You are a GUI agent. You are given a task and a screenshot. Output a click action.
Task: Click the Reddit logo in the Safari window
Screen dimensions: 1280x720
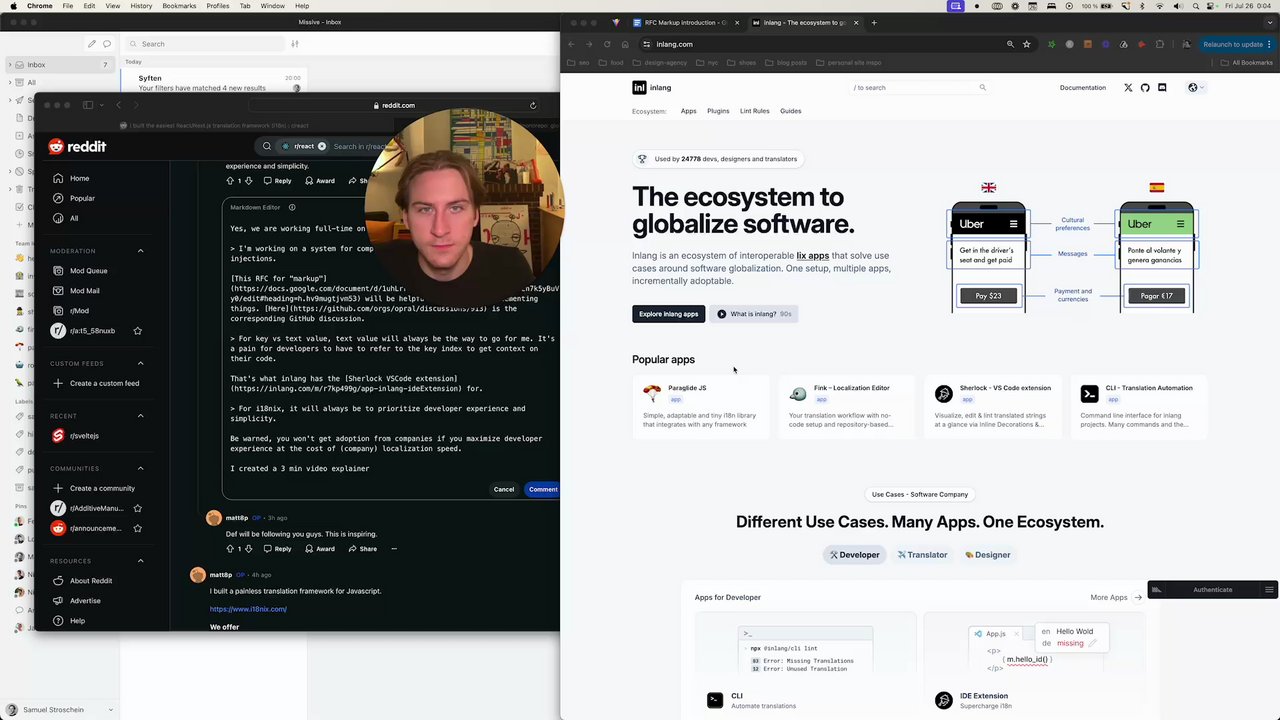[77, 146]
